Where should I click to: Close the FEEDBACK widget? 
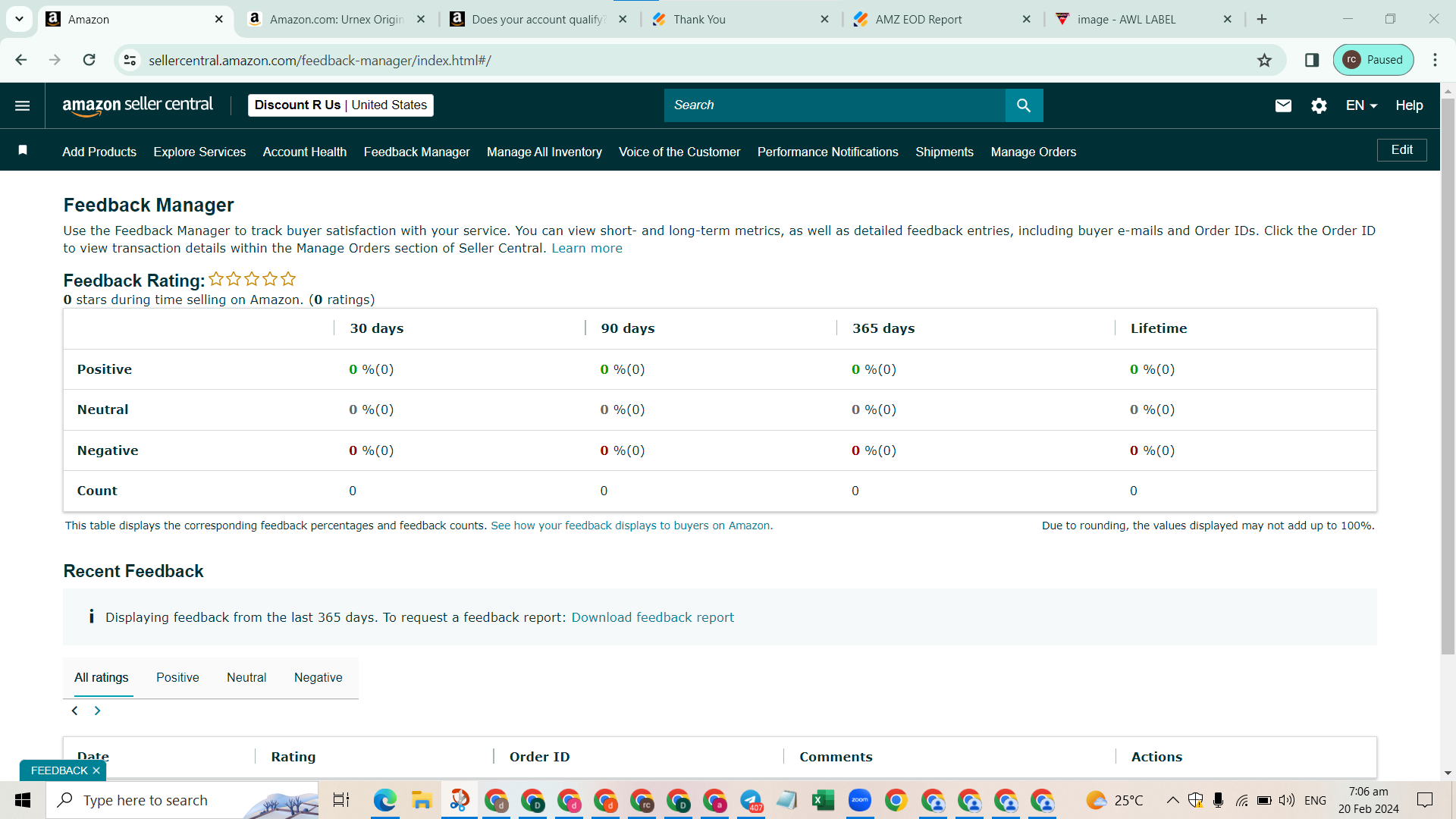point(96,770)
